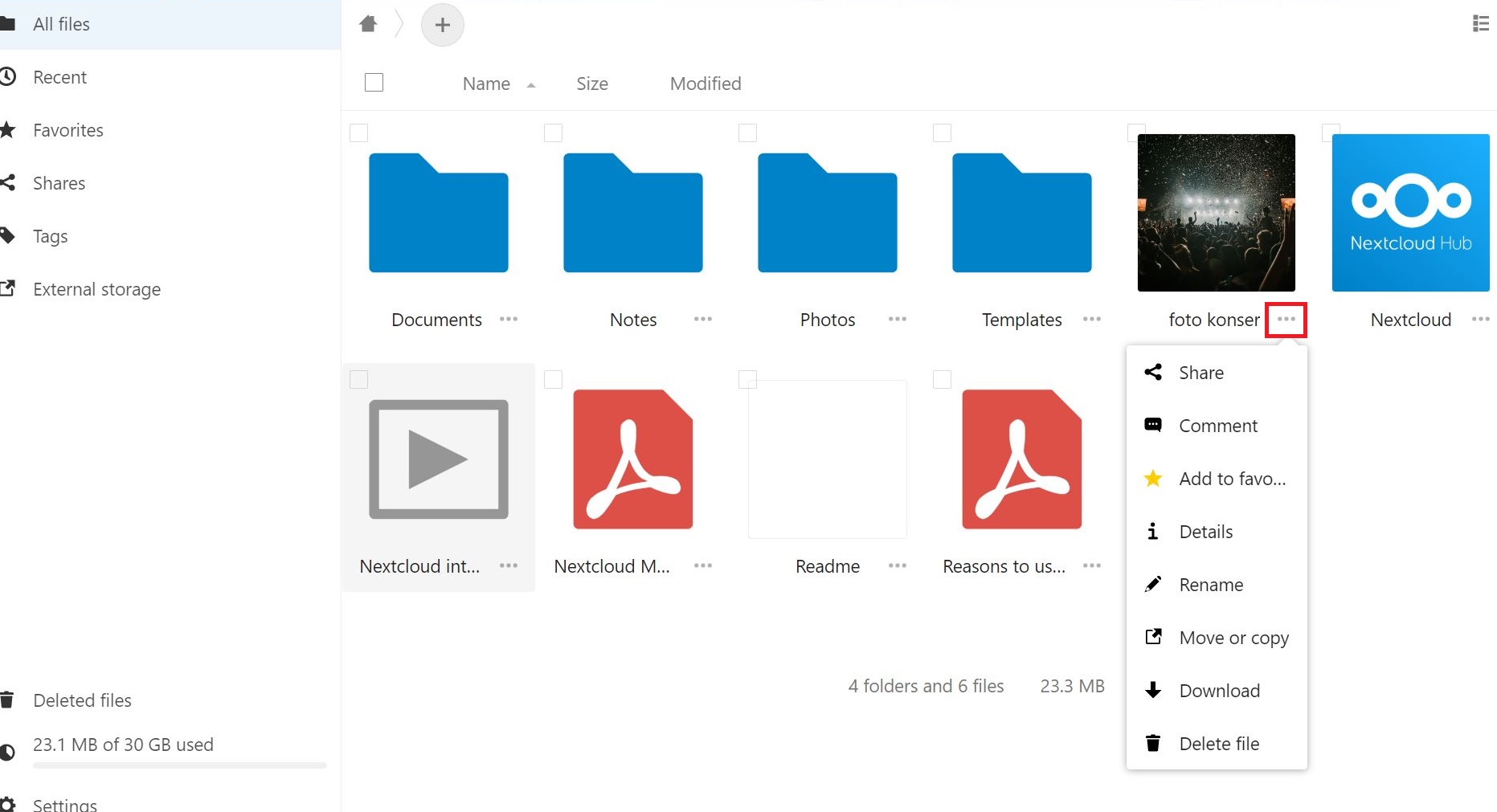Click the plus button to create new file
The height and width of the screenshot is (812, 1497).
pyautogui.click(x=442, y=25)
